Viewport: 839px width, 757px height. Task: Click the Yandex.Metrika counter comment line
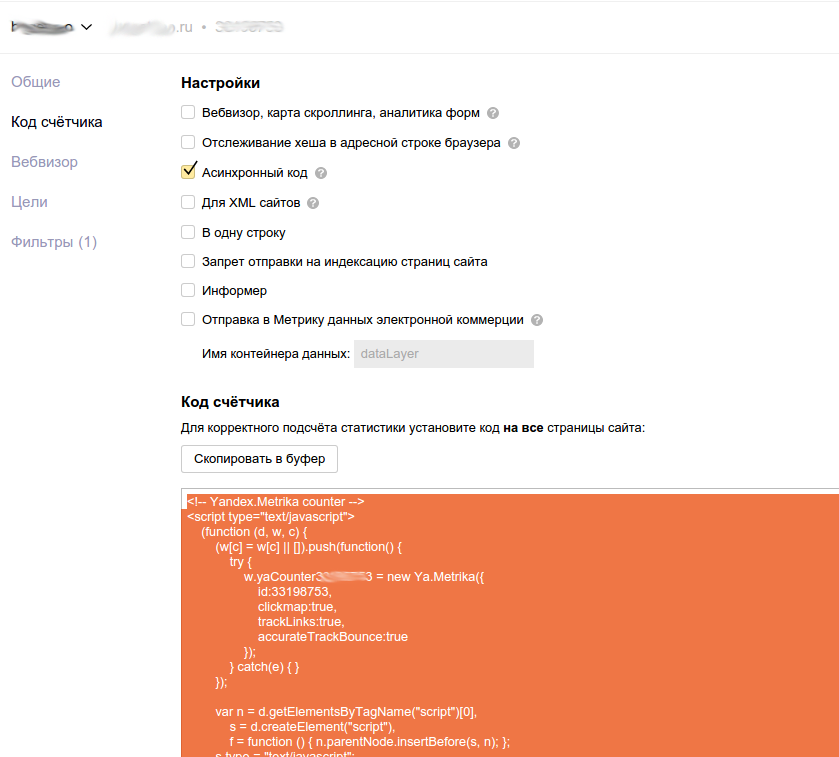pyautogui.click(x=276, y=502)
